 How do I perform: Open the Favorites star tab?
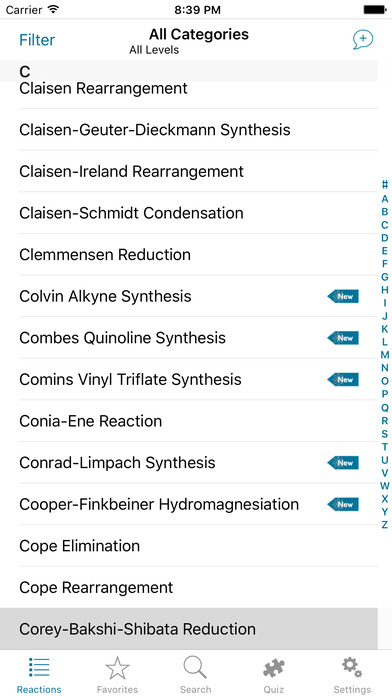(117, 675)
